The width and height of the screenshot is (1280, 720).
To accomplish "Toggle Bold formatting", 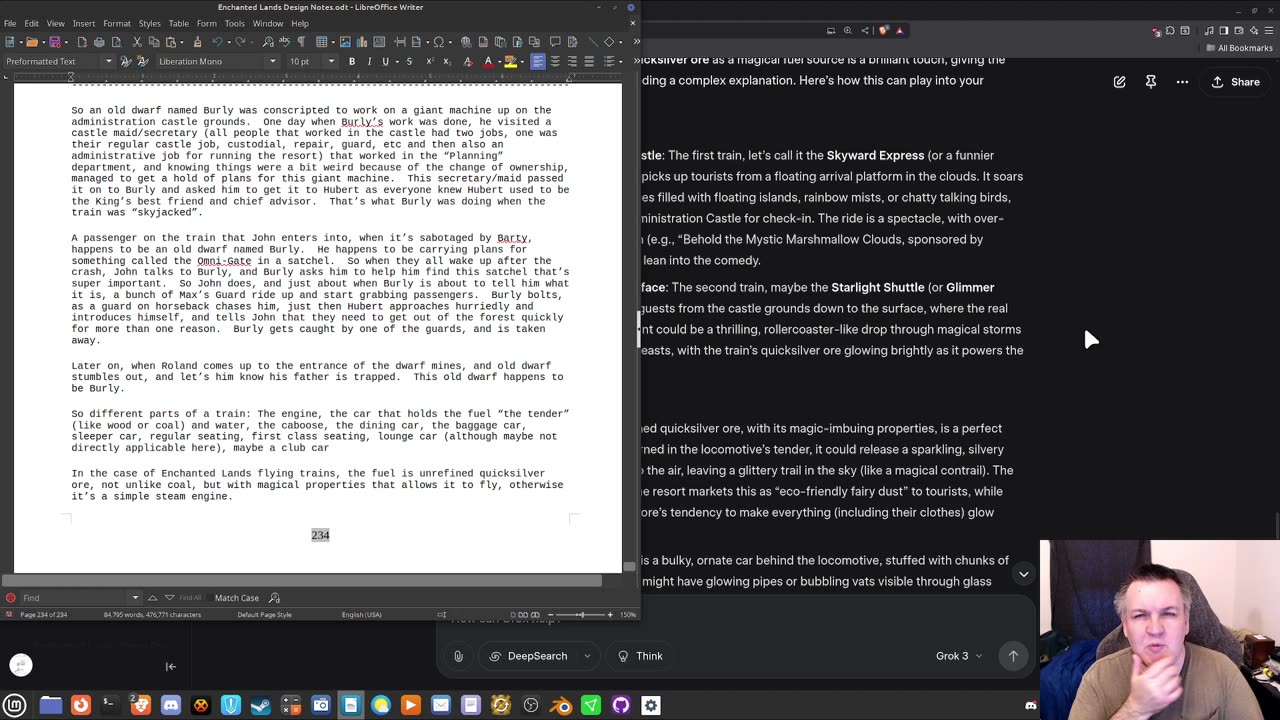I will [352, 61].
